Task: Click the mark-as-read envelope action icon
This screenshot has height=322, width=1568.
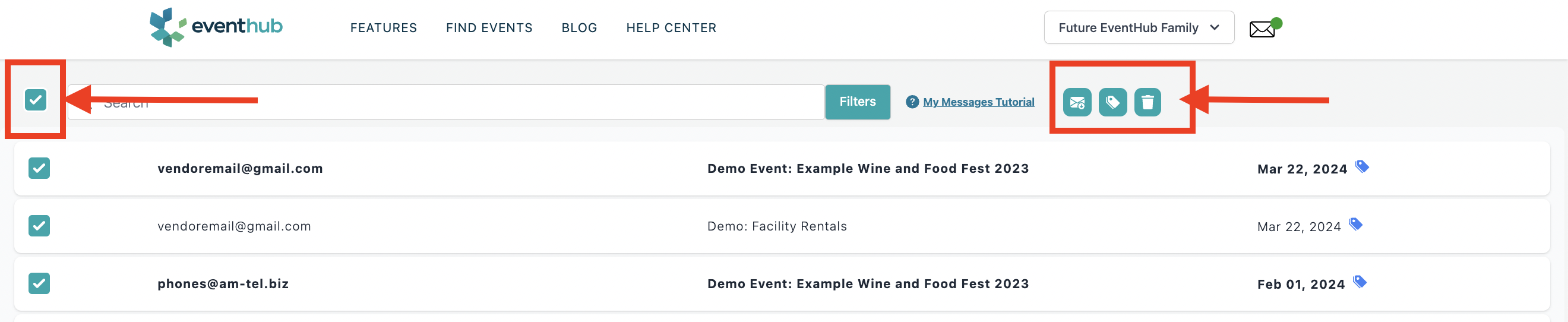Action: (x=1077, y=102)
